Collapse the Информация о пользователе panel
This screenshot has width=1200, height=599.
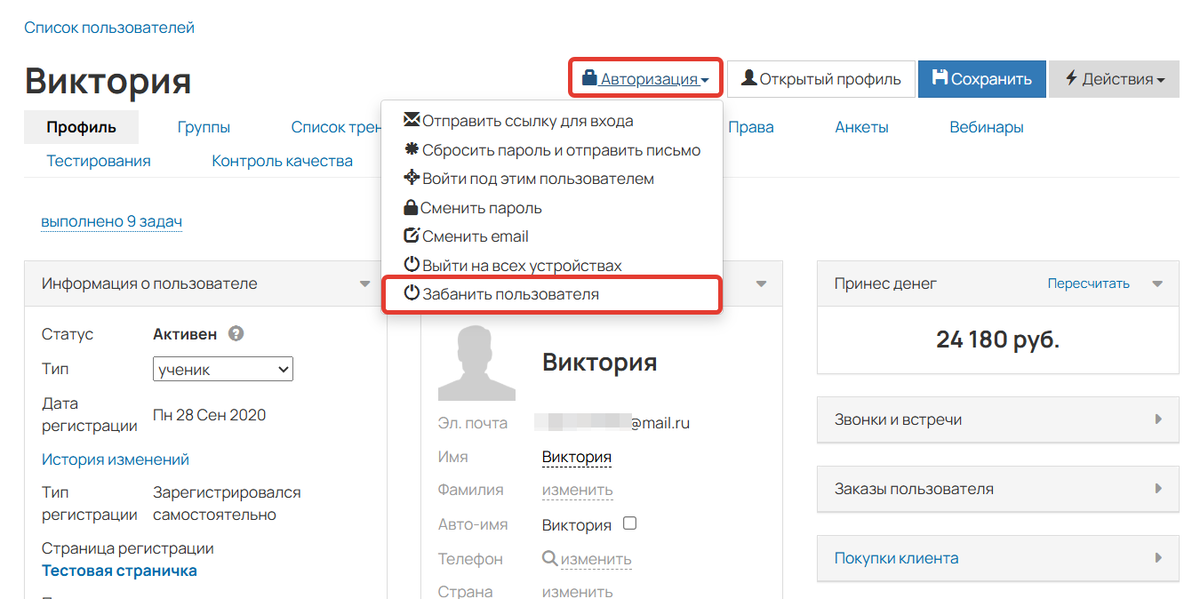(366, 284)
